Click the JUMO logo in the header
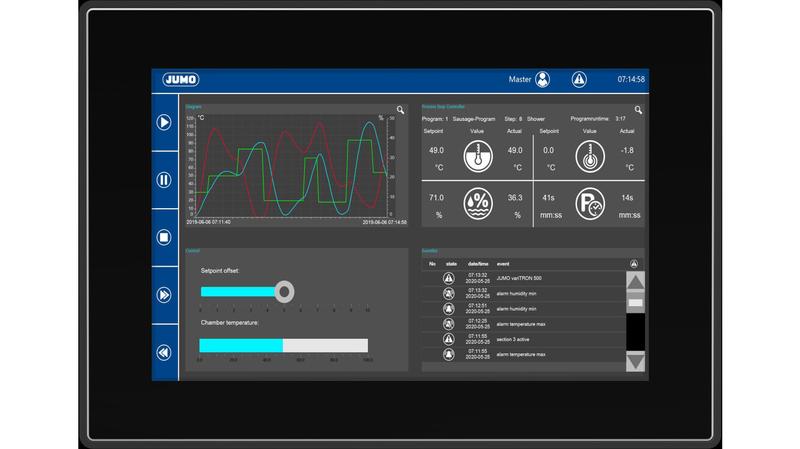 pyautogui.click(x=179, y=79)
